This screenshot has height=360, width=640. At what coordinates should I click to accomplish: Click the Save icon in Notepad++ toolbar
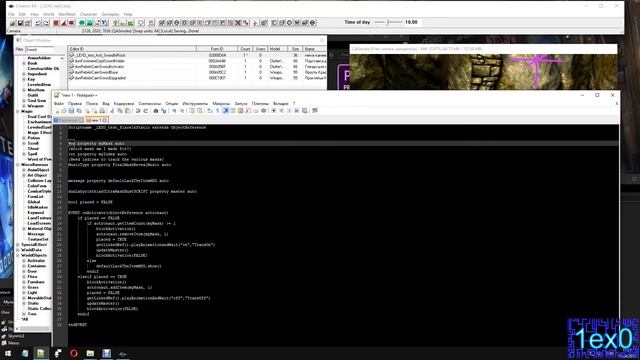point(71,111)
